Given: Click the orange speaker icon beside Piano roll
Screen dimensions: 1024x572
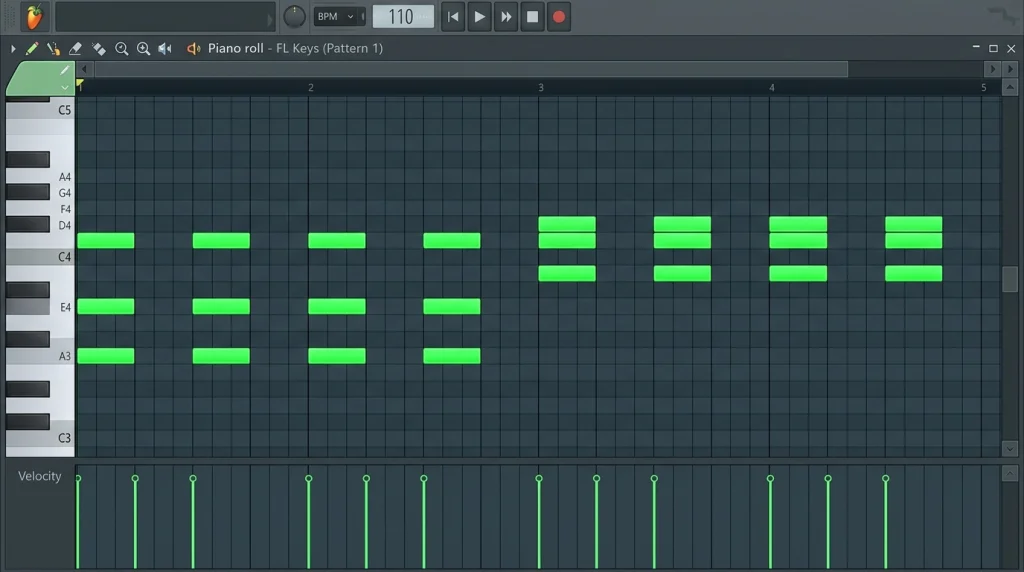Looking at the screenshot, I should tap(193, 48).
